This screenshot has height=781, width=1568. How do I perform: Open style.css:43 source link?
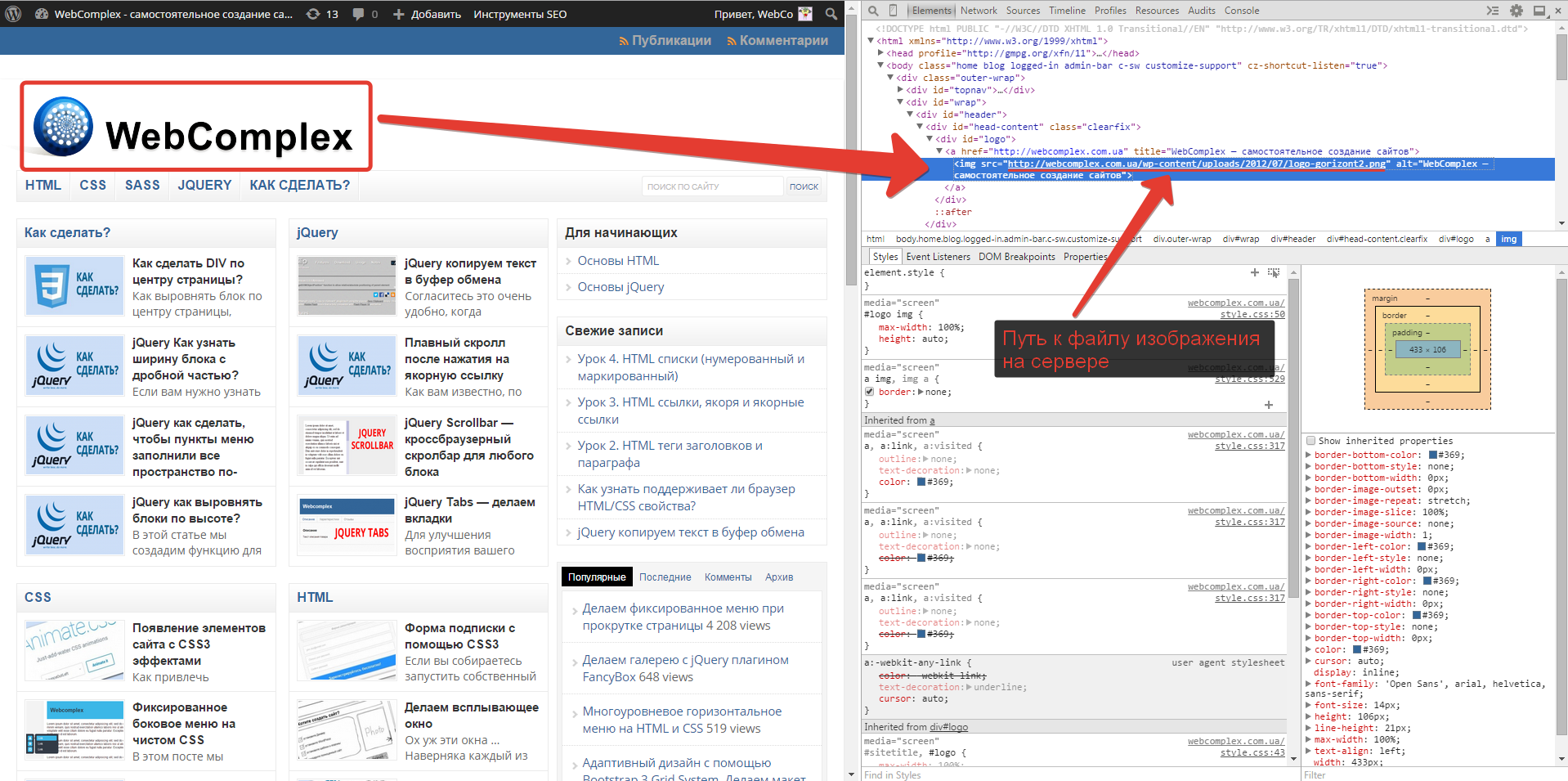point(1252,753)
